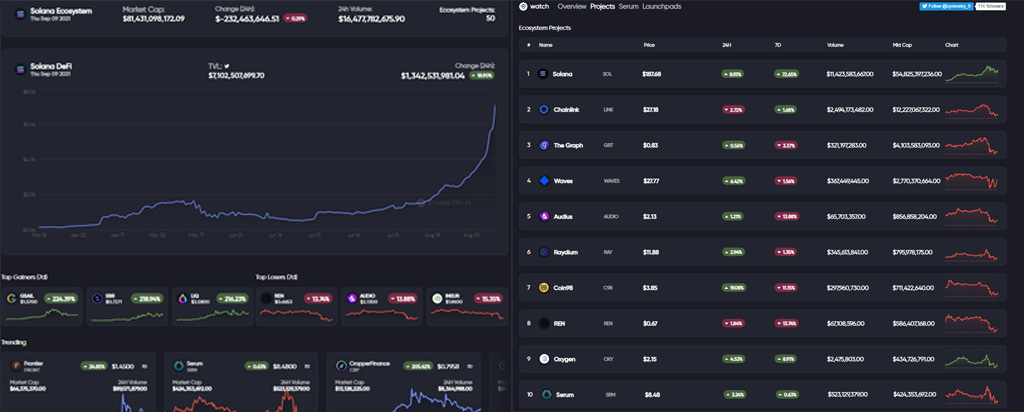Click the 216.23% badge on the LIQ card
The width and height of the screenshot is (1024, 412).
coord(231,298)
